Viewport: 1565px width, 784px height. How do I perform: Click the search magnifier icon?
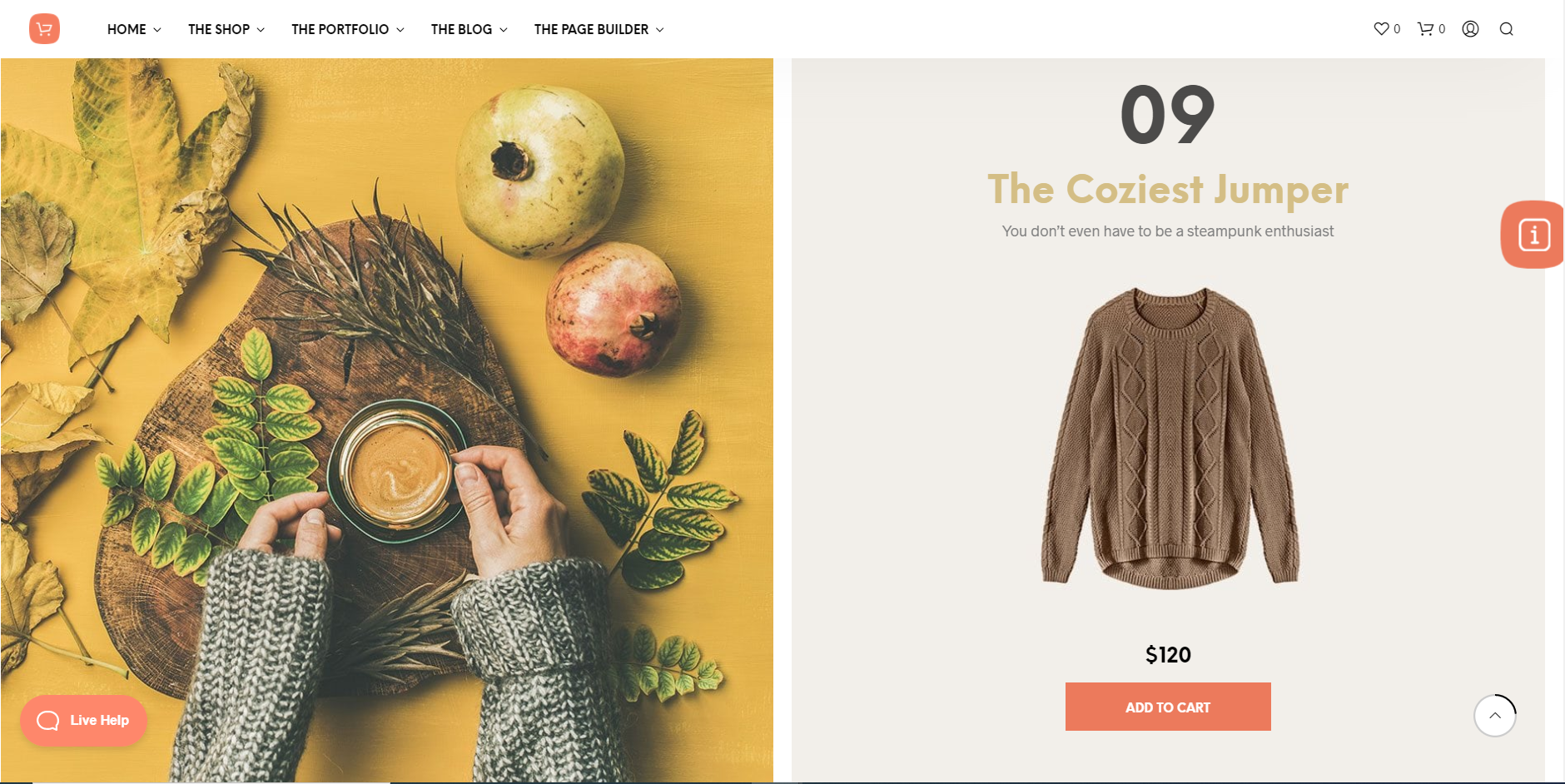point(1506,29)
